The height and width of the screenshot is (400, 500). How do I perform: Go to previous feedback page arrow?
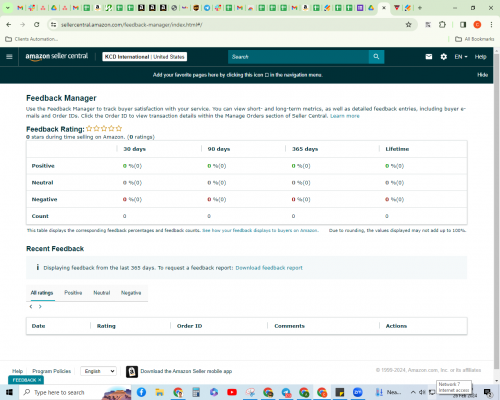pos(31,307)
